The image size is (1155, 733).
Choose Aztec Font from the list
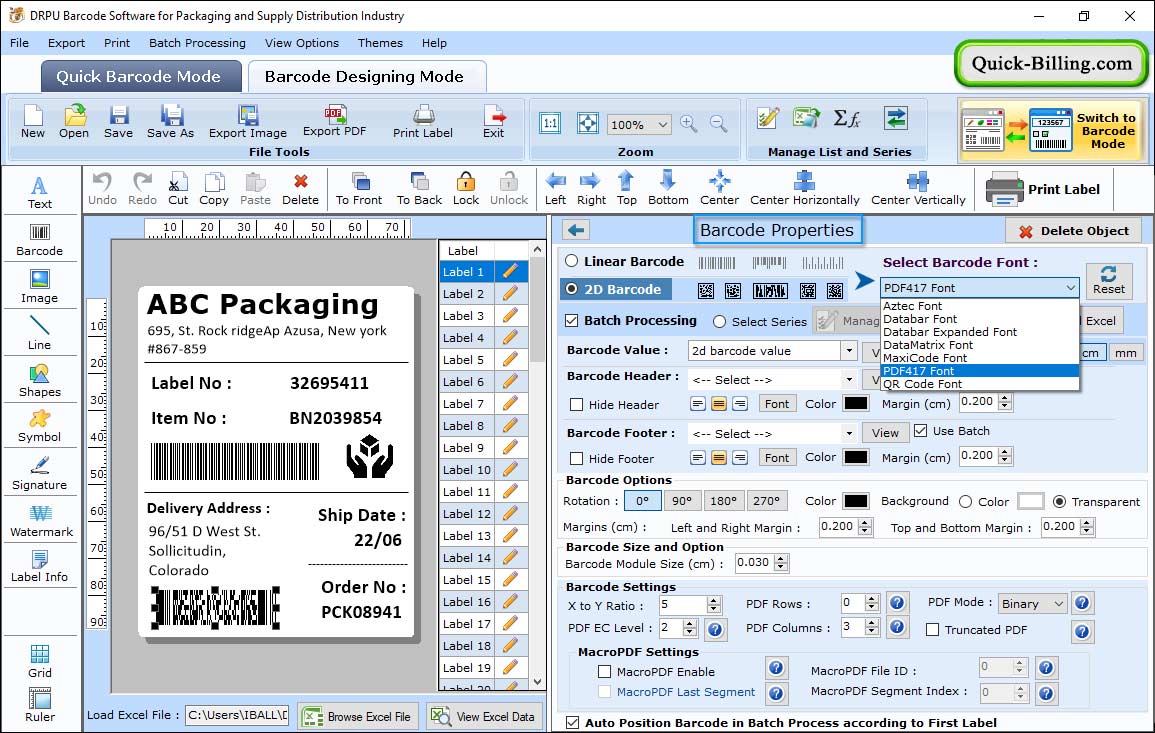pos(979,306)
